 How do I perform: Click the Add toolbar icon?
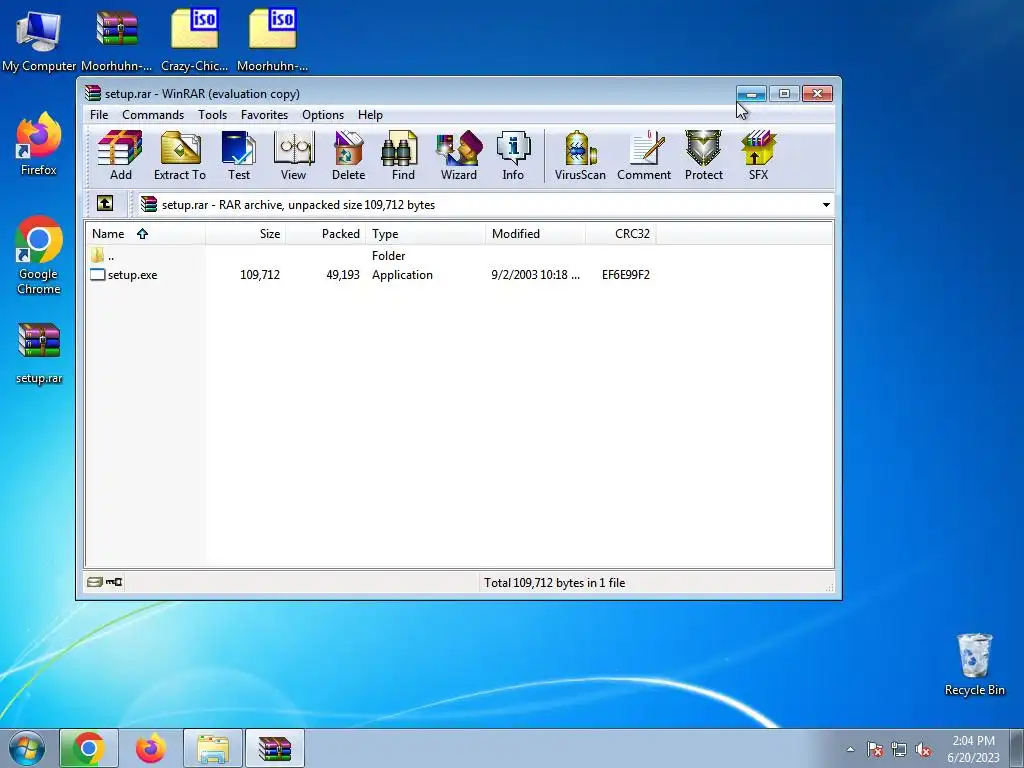click(x=120, y=155)
